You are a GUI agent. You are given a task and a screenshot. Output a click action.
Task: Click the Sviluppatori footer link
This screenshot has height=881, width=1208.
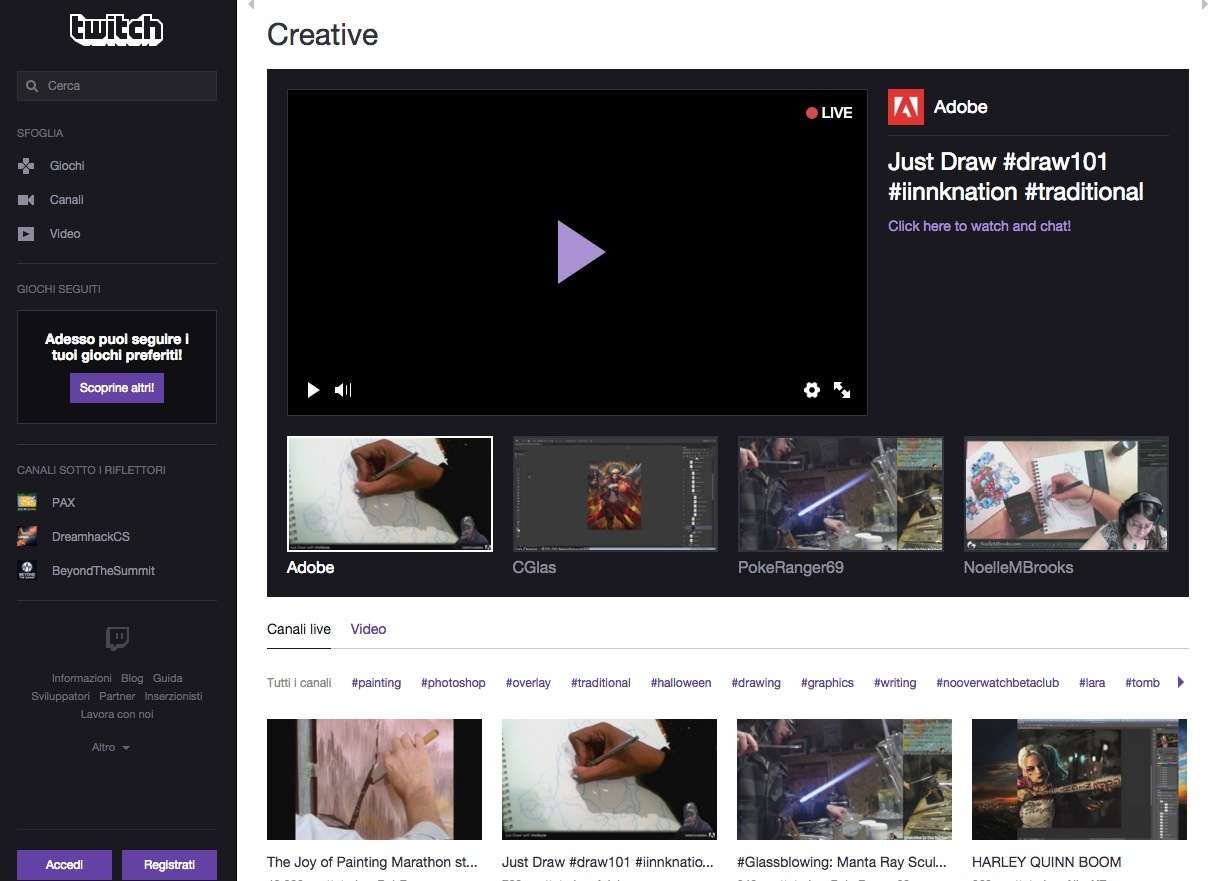pyautogui.click(x=61, y=696)
